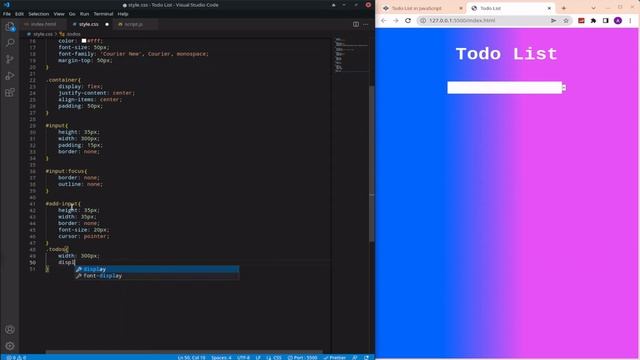This screenshot has width=640, height=360.
Task: Open the Source Control view
Action: tap(10, 59)
